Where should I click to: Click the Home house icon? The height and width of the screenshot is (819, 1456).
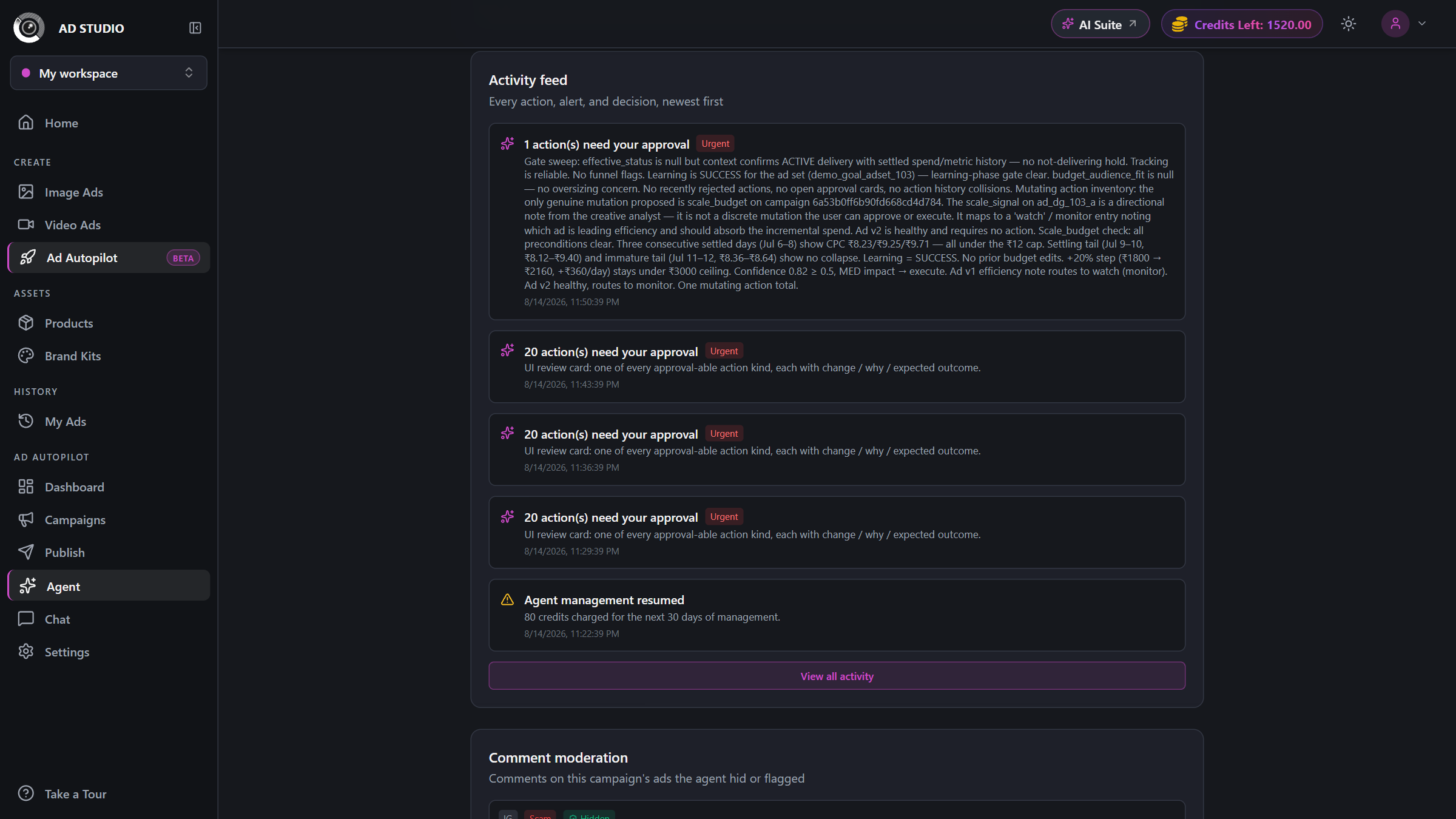click(25, 123)
